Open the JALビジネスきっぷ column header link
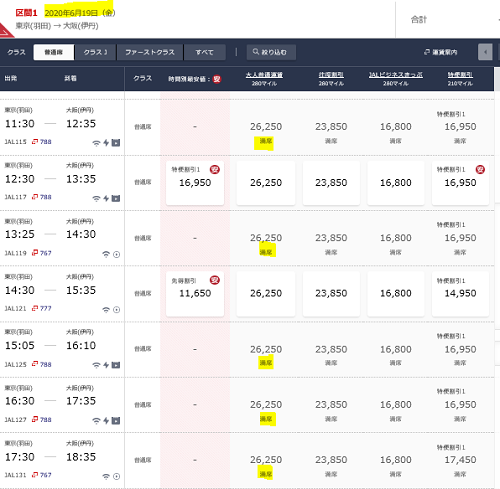The height and width of the screenshot is (489, 500). (x=396, y=75)
